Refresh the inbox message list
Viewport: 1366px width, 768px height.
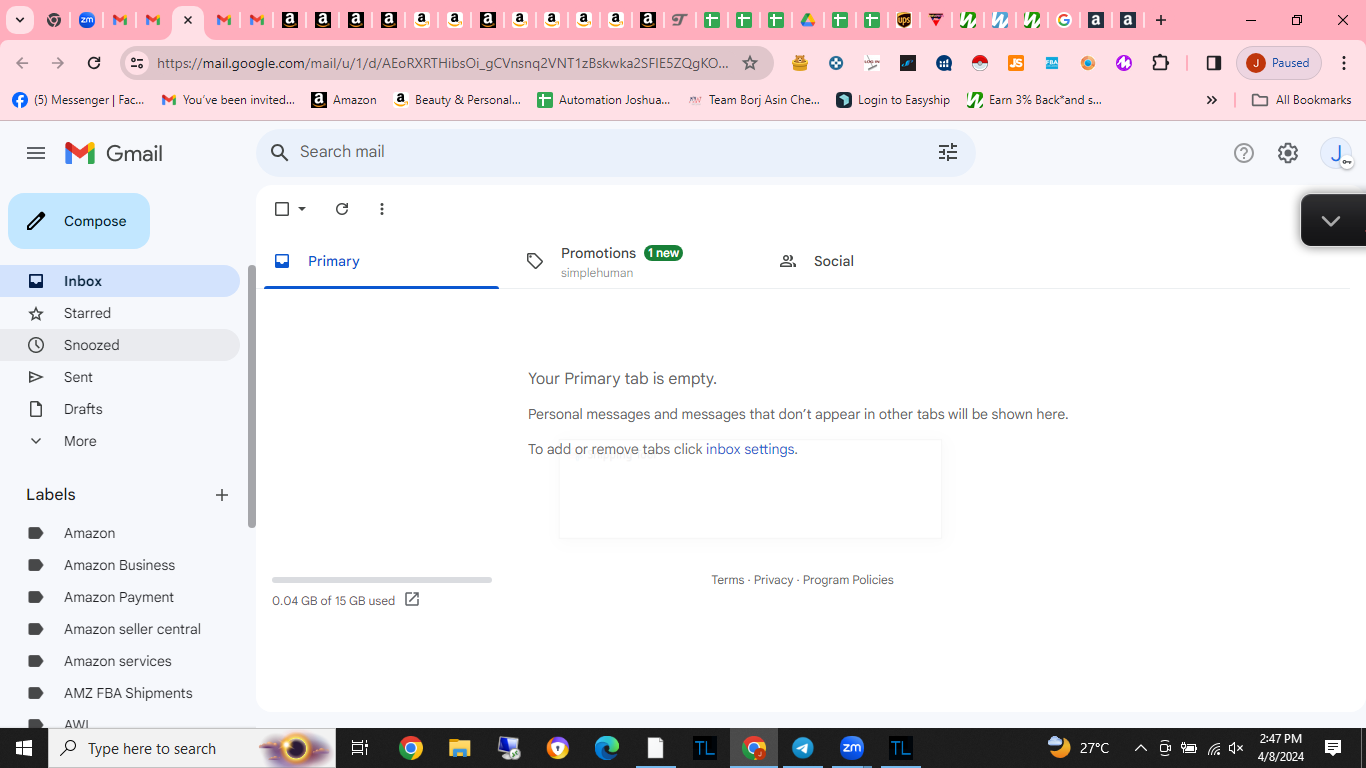[x=342, y=209]
